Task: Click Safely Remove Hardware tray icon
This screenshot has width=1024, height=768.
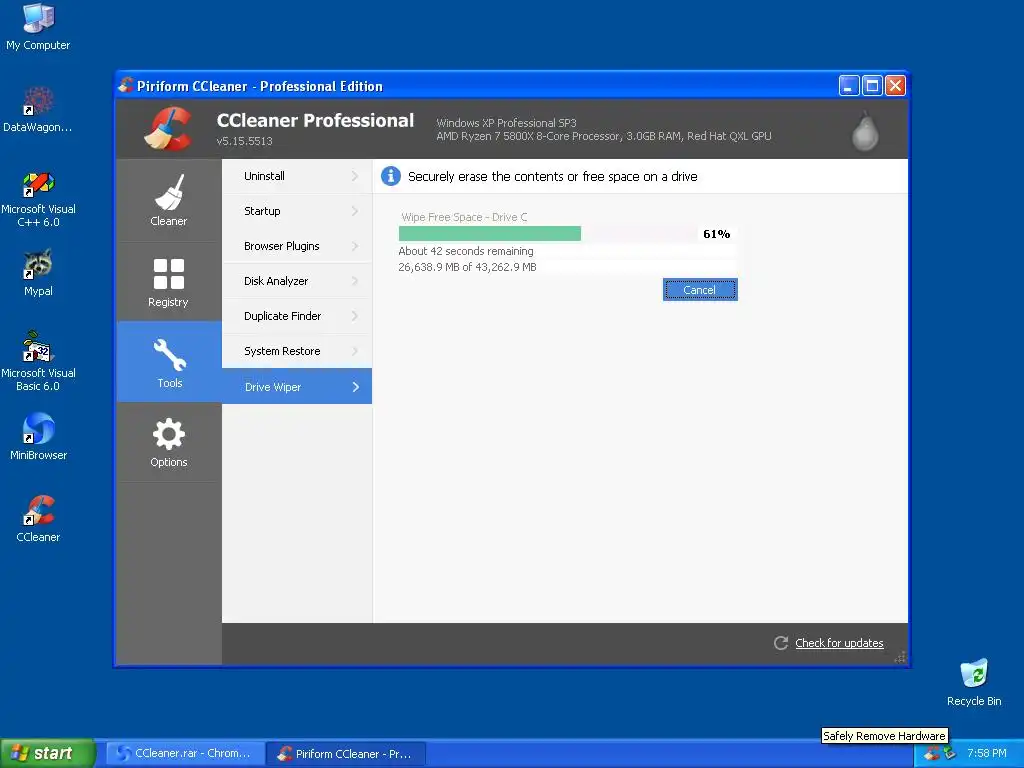Action: click(x=949, y=754)
